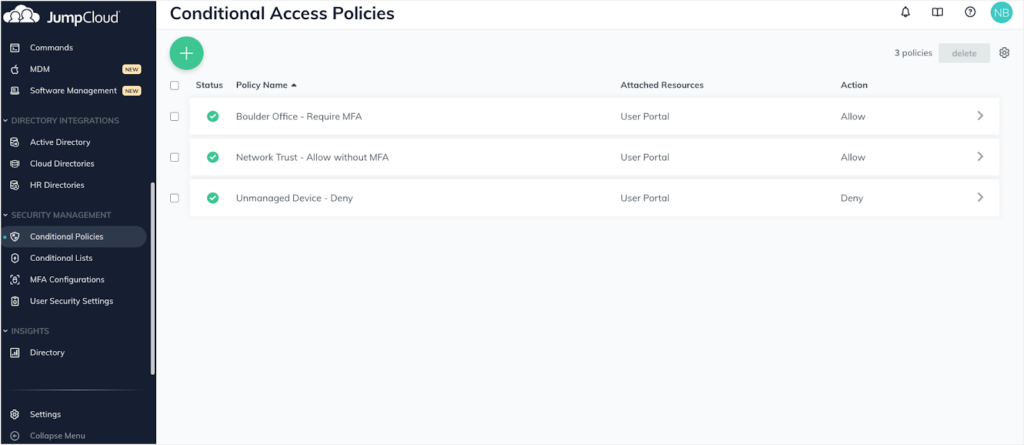
Task: Open the documentation book icon
Action: (937, 12)
